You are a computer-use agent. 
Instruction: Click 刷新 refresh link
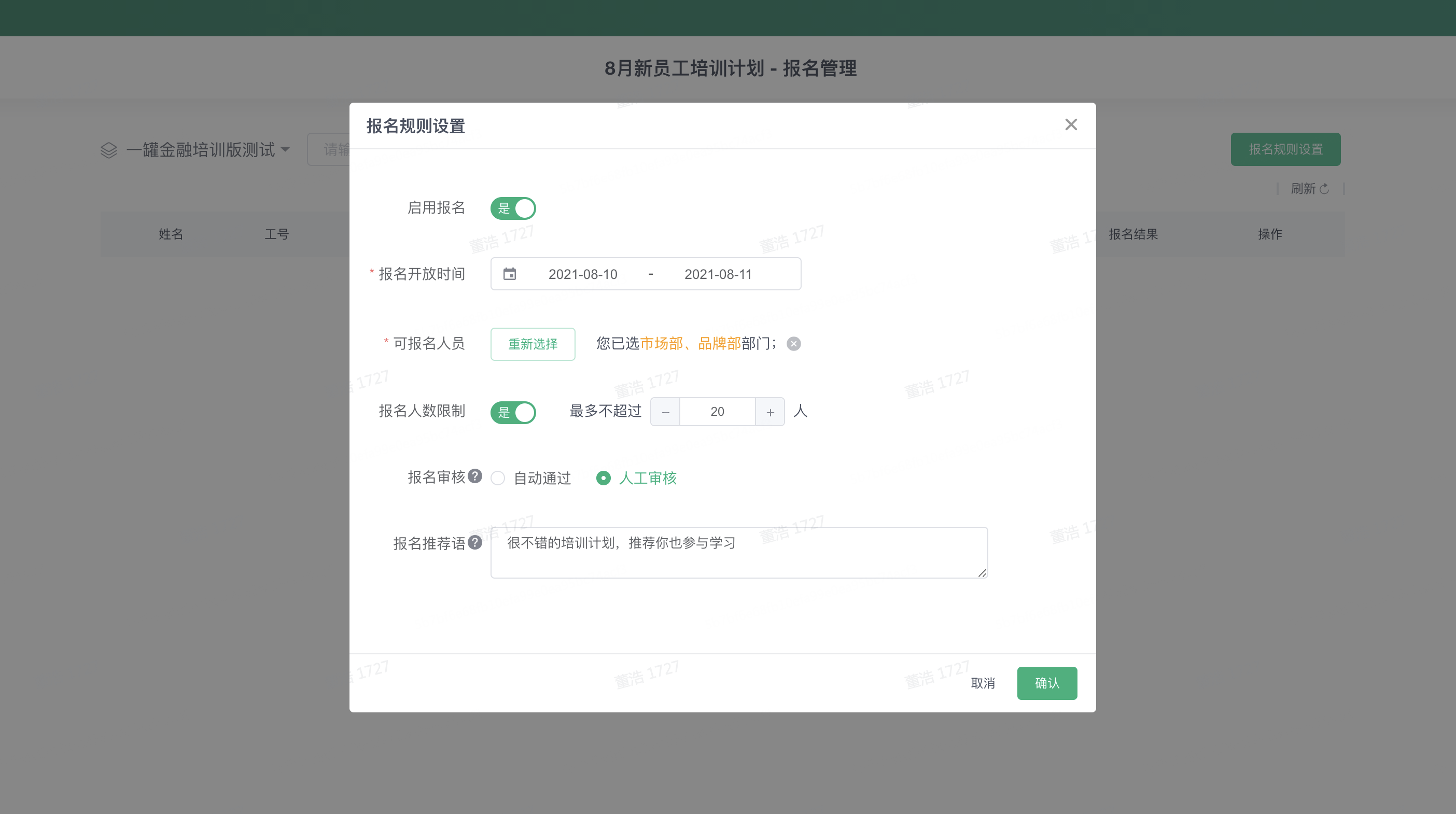pyautogui.click(x=1310, y=188)
